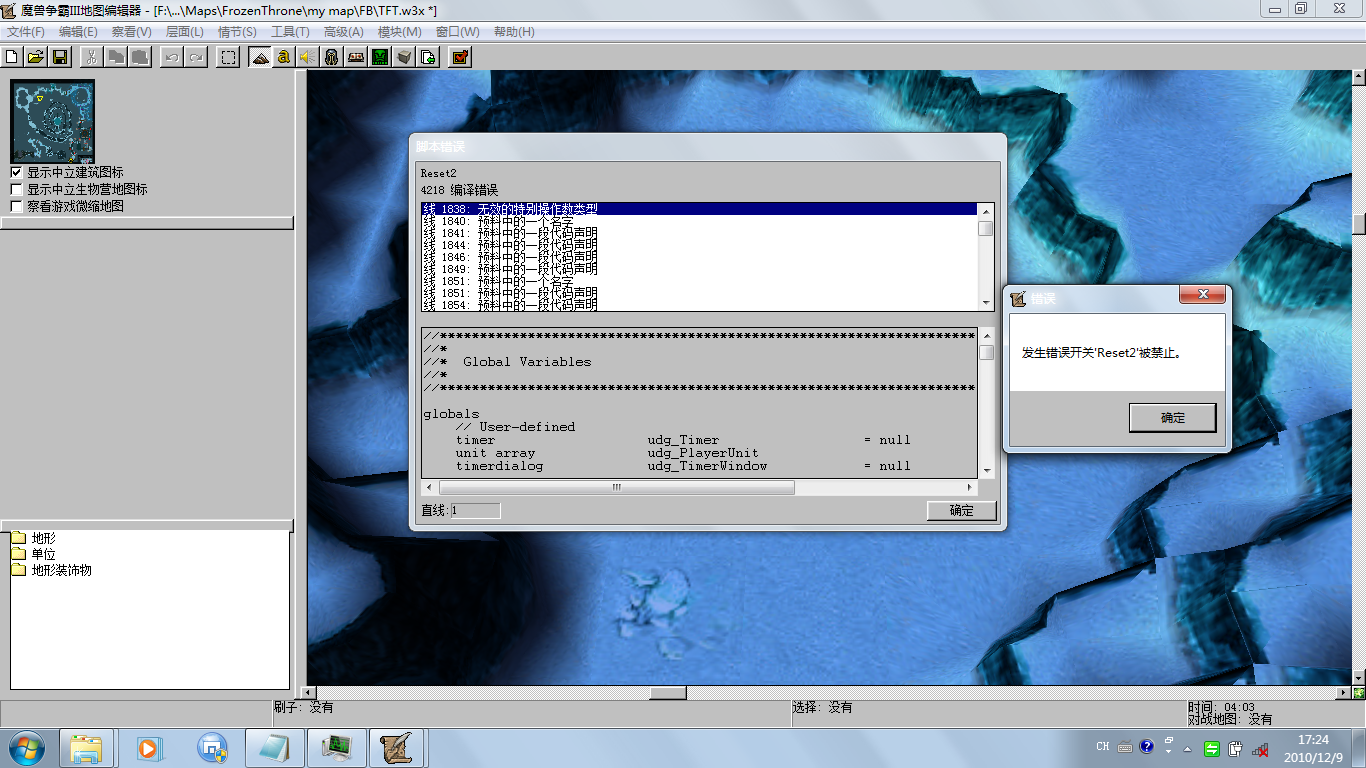This screenshot has height=768, width=1366.
Task: Select error row 线 1846 预料中的一段代码声明
Action: pos(699,257)
